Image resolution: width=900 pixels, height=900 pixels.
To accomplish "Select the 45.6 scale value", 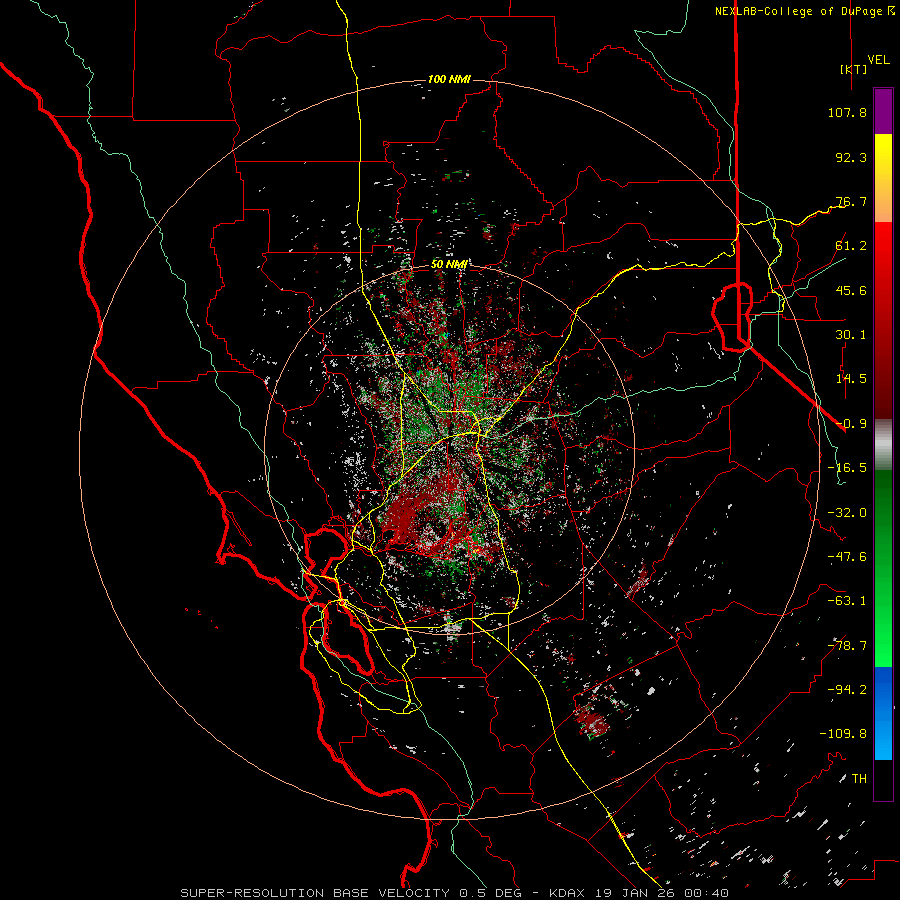I will tap(851, 290).
